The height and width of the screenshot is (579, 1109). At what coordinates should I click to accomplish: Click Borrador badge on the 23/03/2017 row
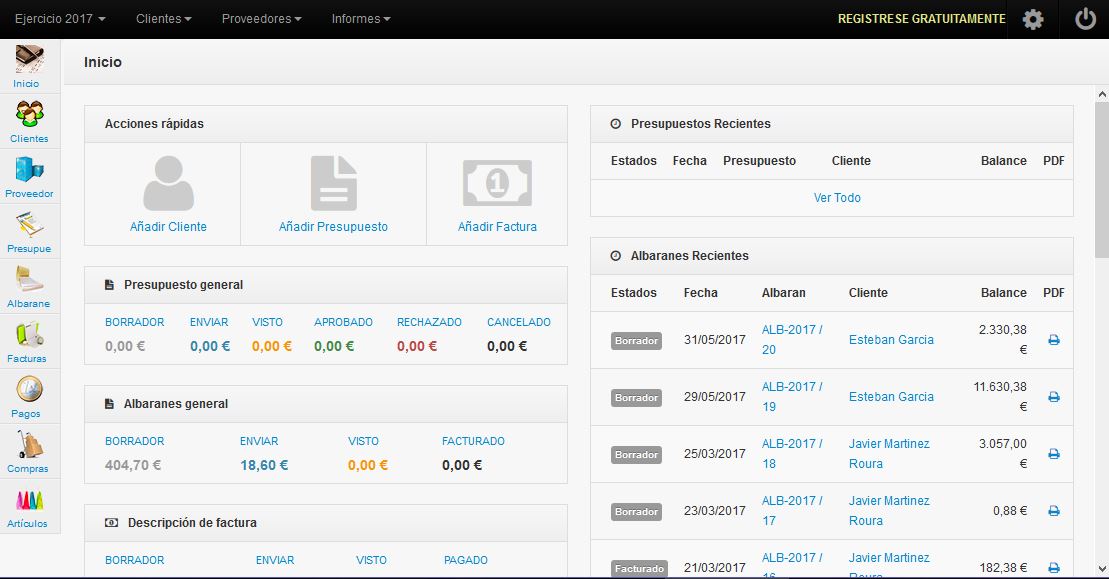637,512
